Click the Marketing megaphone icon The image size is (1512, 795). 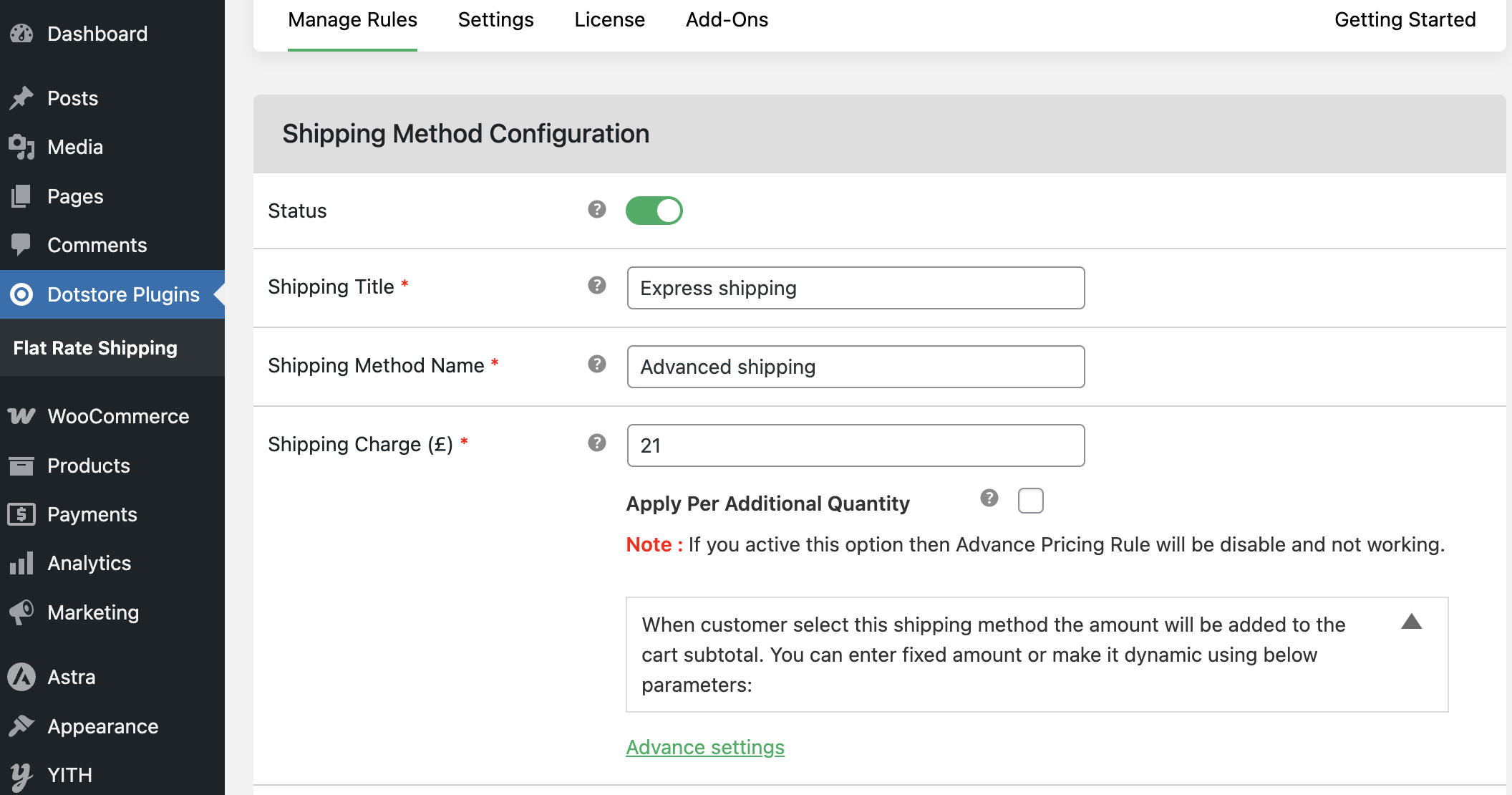pyautogui.click(x=21, y=612)
